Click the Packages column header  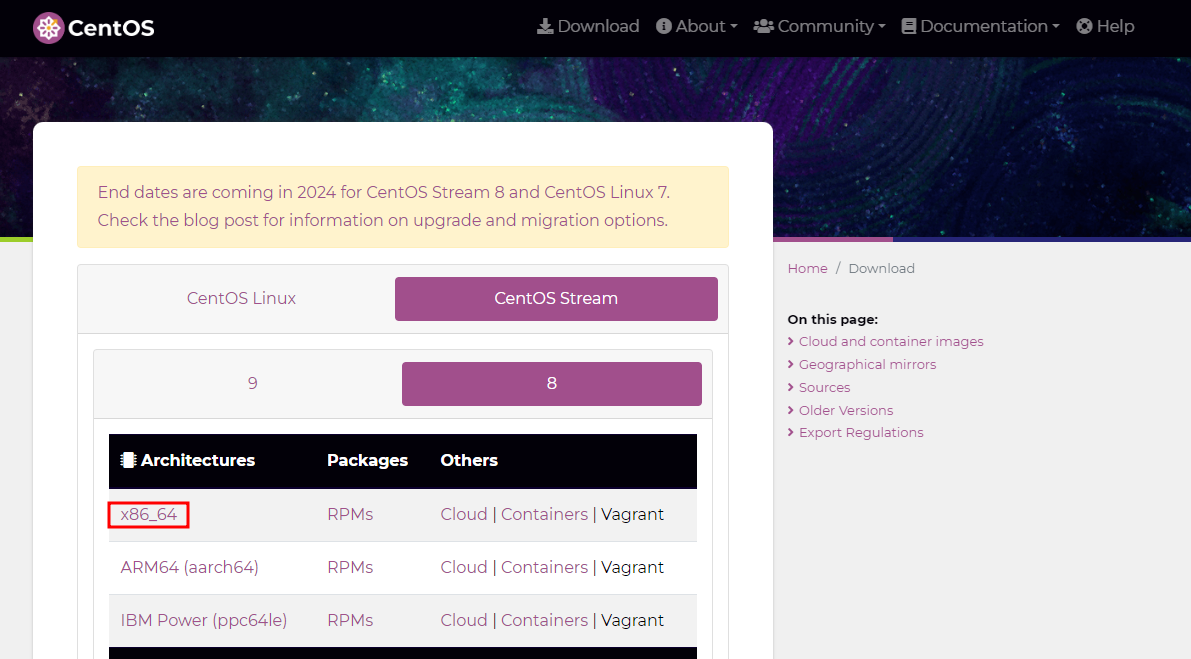point(368,460)
